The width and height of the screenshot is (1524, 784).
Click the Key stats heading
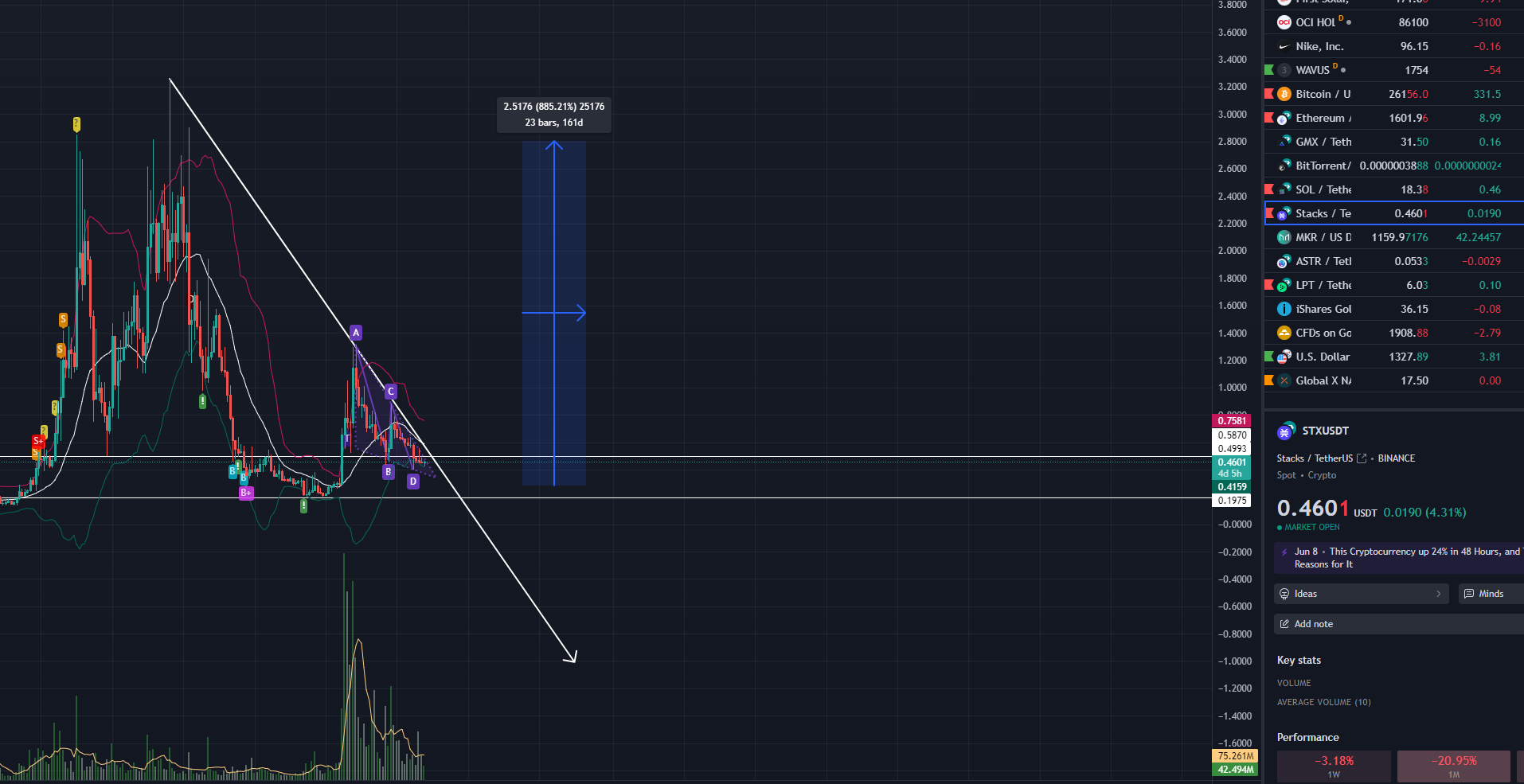point(1299,660)
